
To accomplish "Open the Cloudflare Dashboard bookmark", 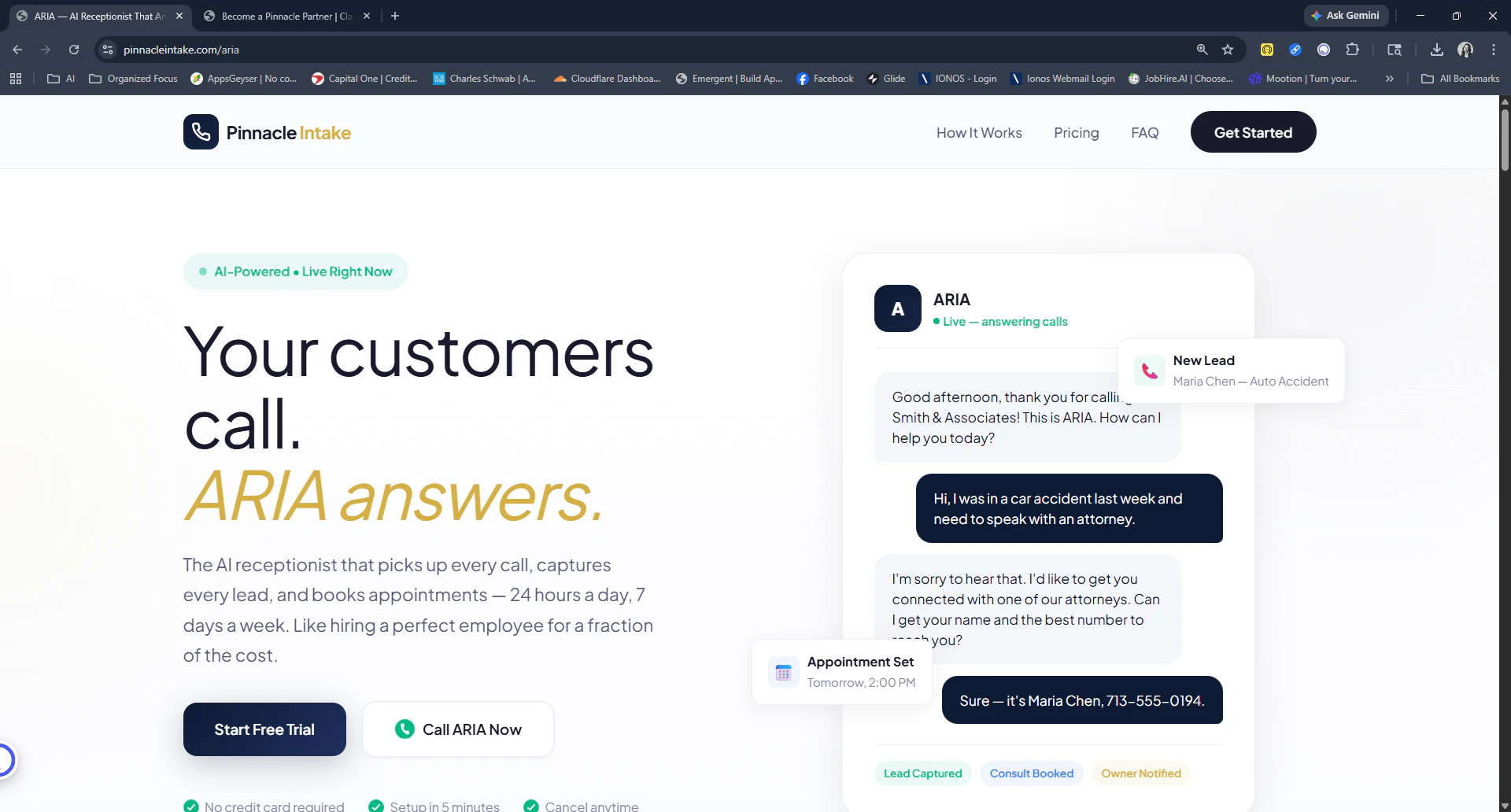I will 607,79.
